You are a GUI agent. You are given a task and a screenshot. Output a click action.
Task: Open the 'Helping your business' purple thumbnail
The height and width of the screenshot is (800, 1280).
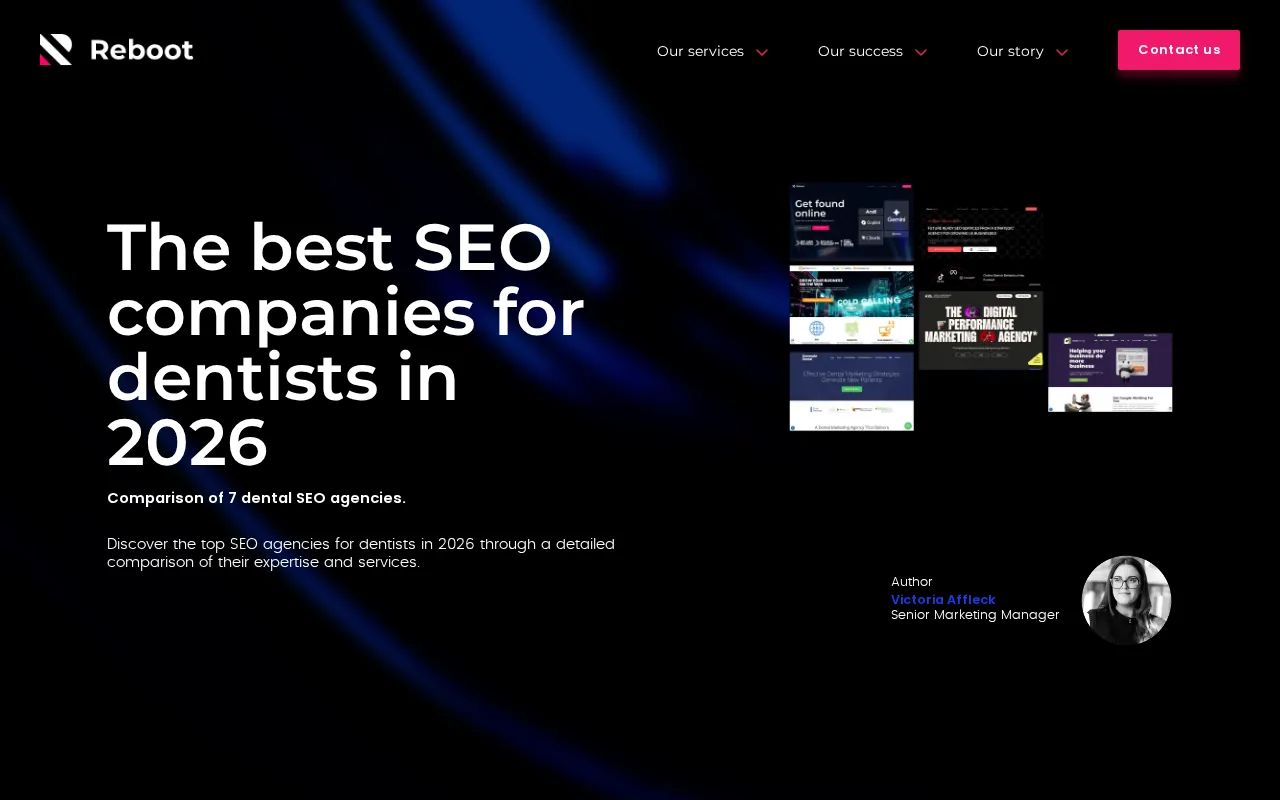pyautogui.click(x=1110, y=372)
